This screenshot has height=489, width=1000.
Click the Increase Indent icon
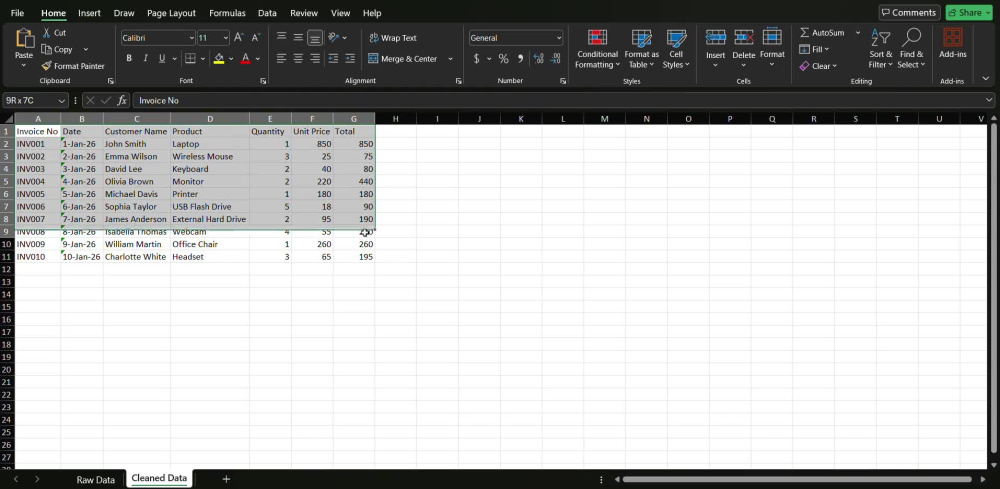[349, 59]
